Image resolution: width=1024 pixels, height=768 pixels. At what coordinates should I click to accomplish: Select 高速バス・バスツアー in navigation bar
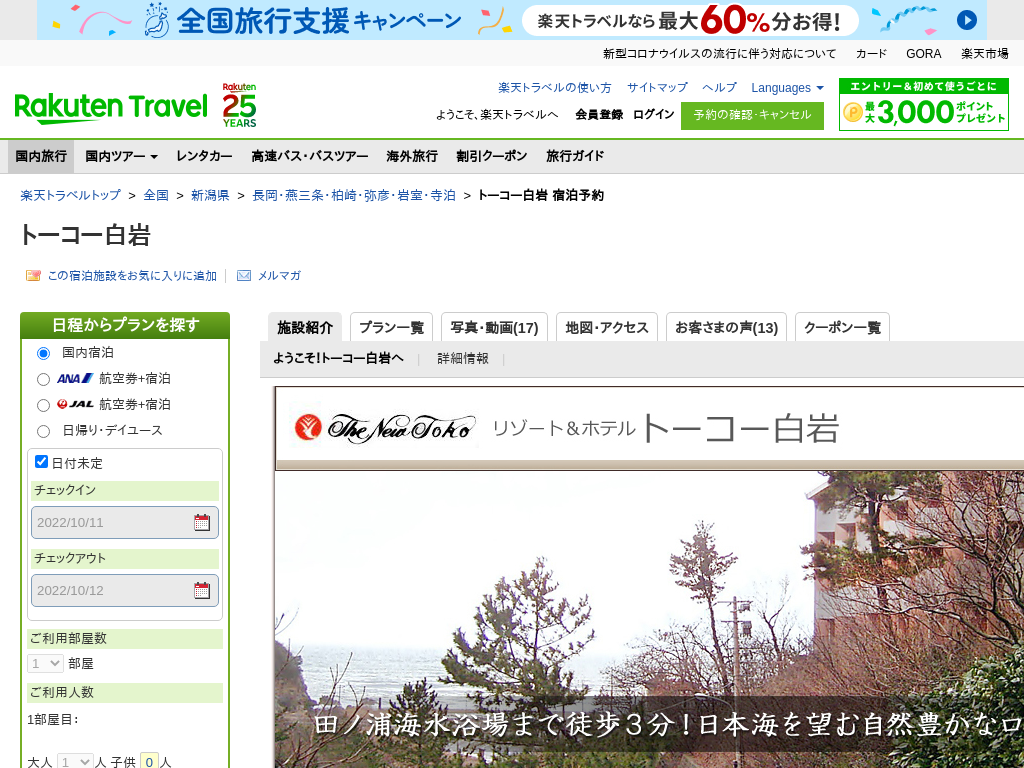pyautogui.click(x=310, y=156)
